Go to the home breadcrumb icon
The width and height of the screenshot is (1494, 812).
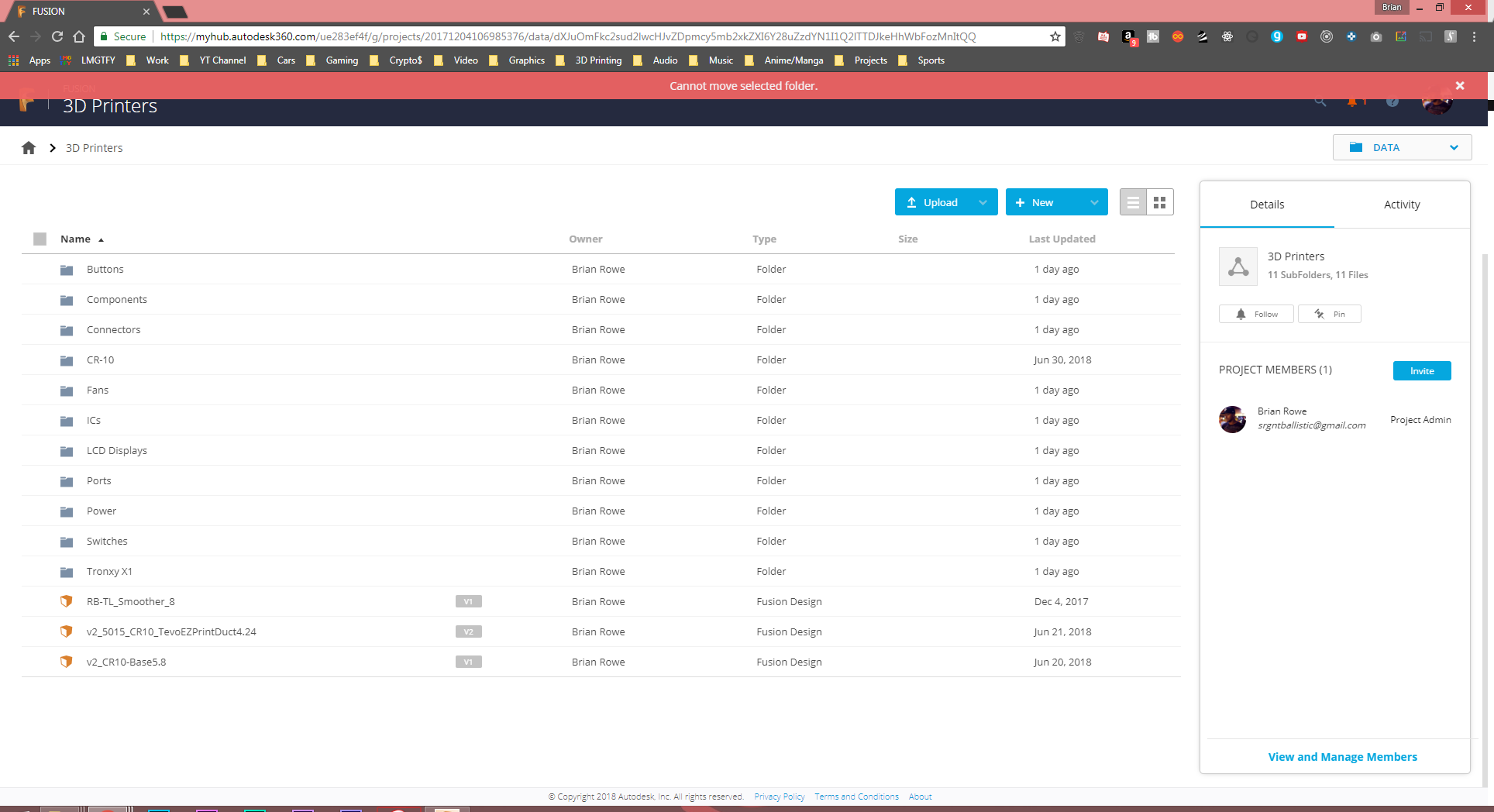tap(29, 147)
